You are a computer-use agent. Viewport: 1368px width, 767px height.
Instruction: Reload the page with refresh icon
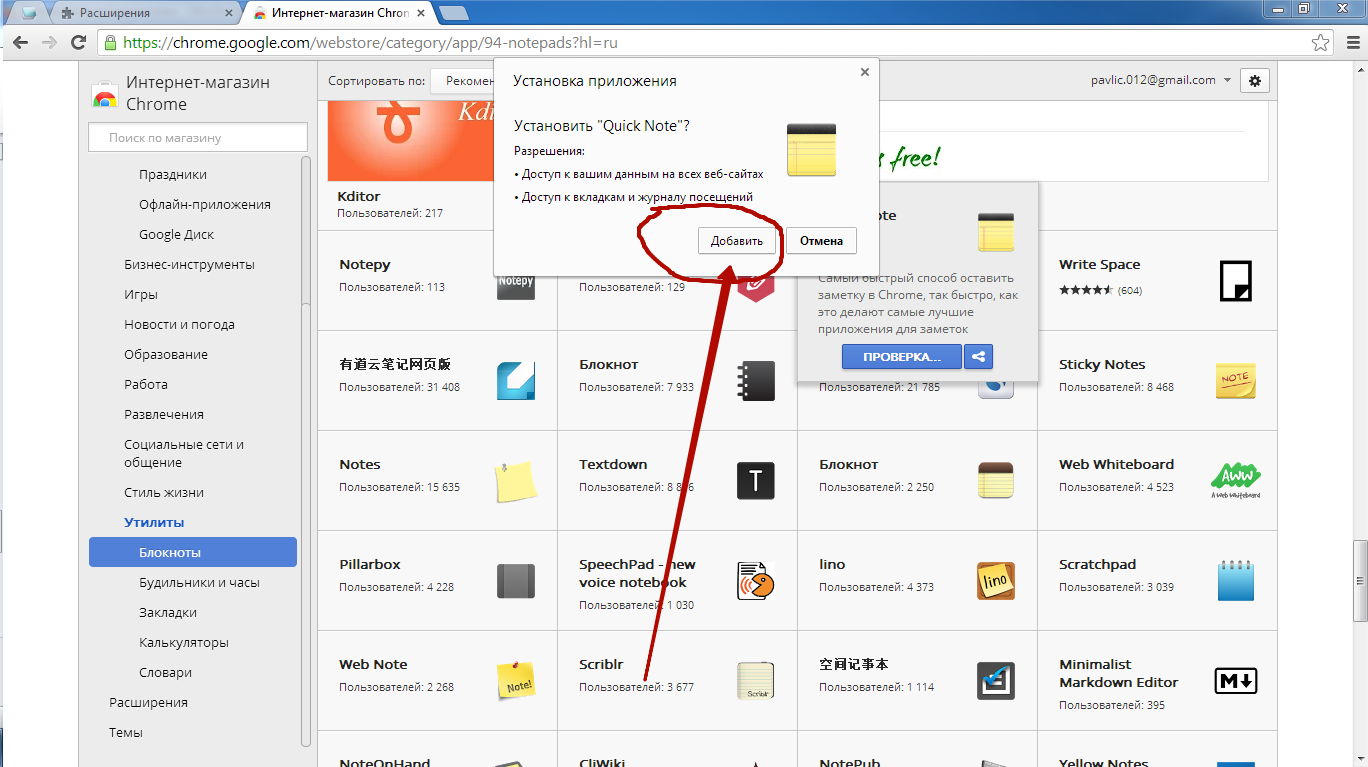point(78,43)
